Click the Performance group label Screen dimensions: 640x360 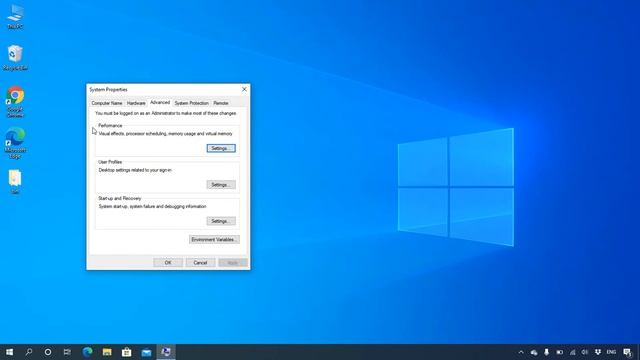point(110,125)
